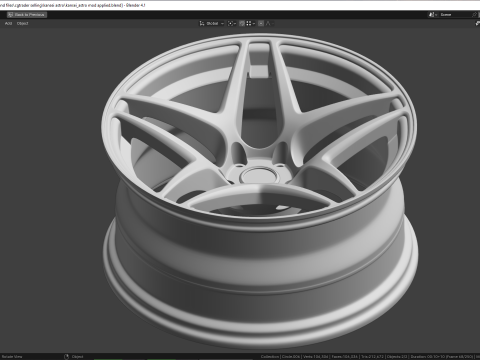Screen dimensions: 480x360
Task: Click the Rotate View status bar text
Action: (12, 357)
